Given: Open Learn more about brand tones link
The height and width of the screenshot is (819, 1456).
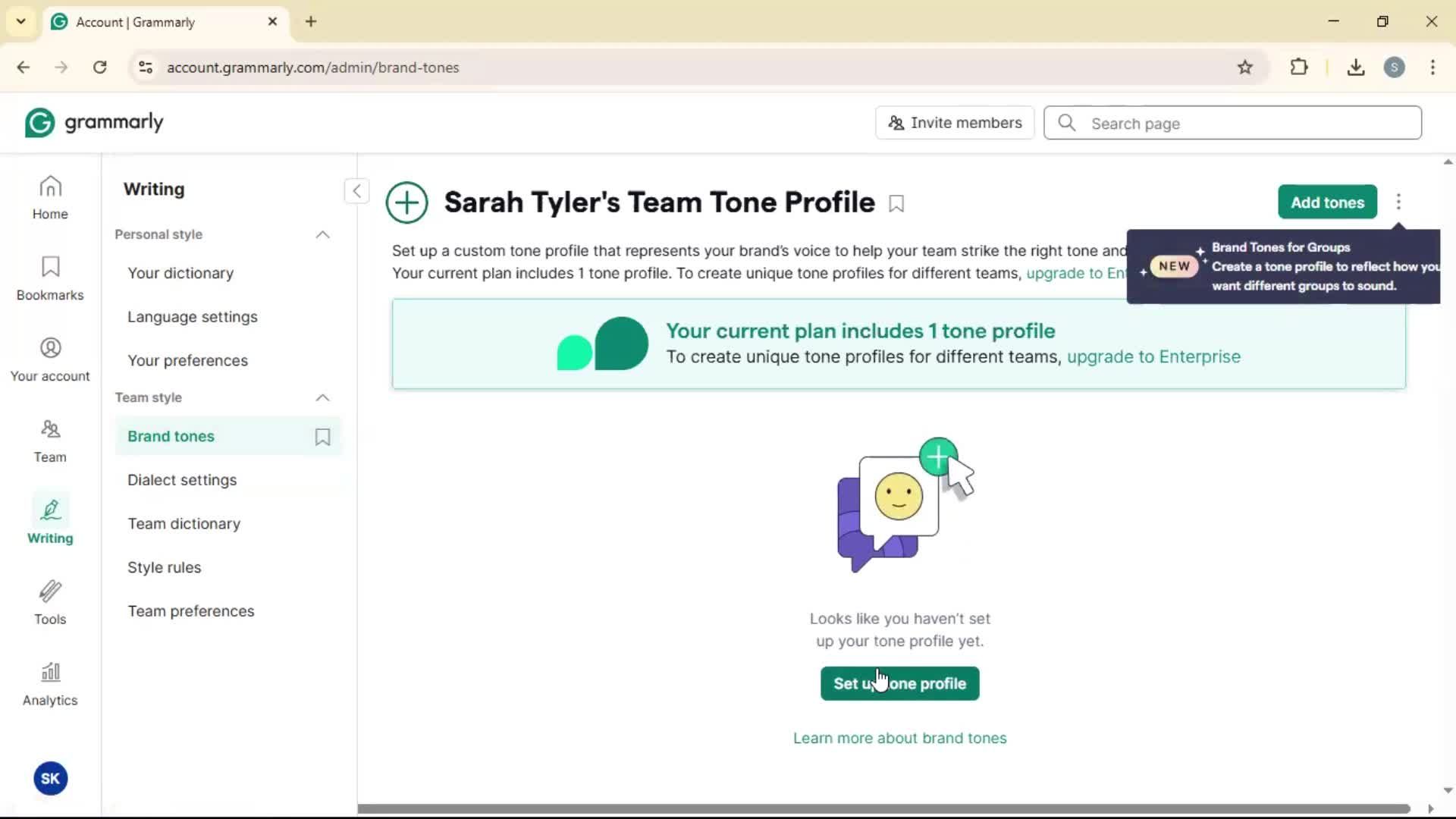Looking at the screenshot, I should coord(899,738).
